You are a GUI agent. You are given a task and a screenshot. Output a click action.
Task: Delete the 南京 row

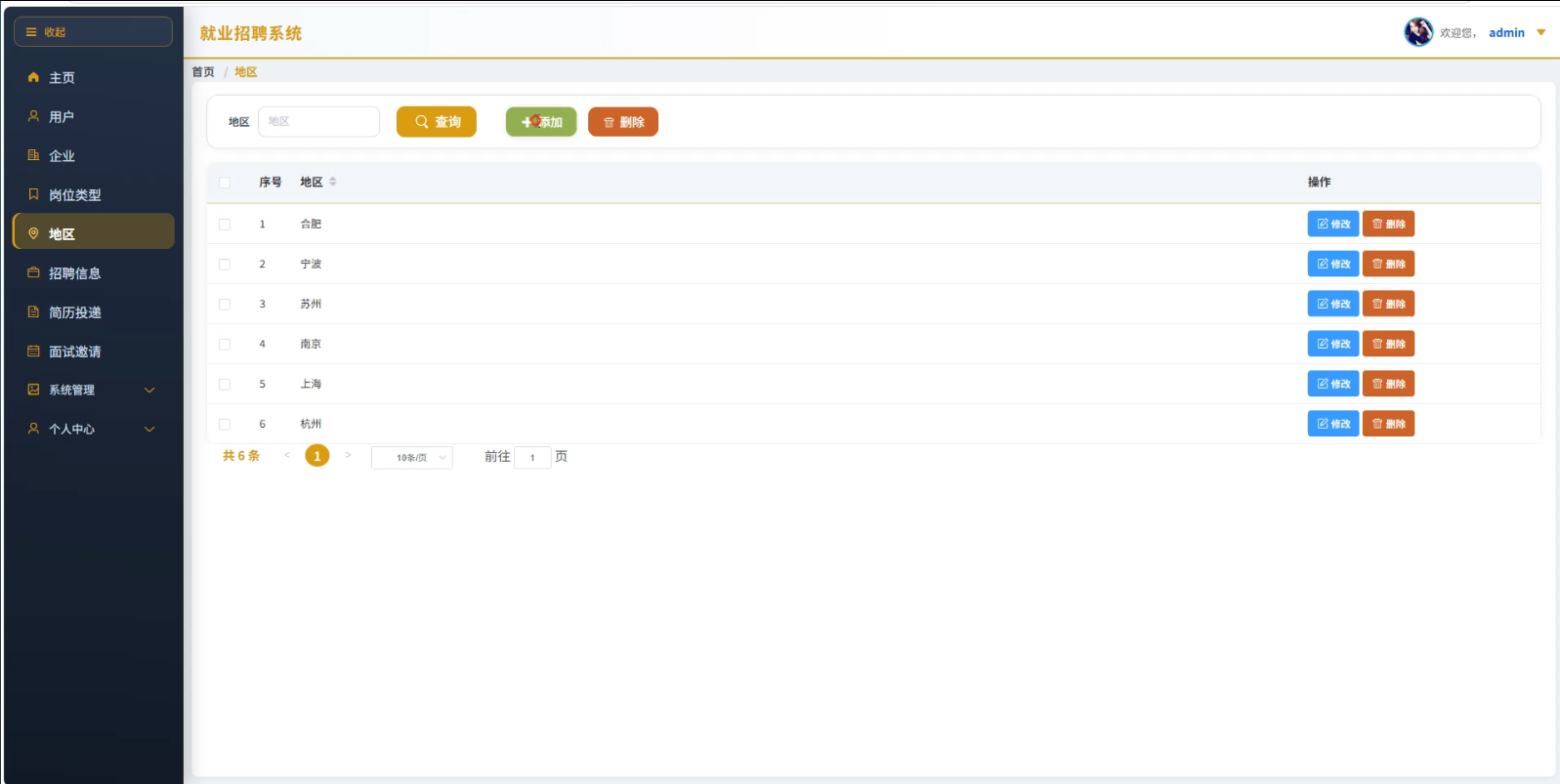(x=1388, y=344)
